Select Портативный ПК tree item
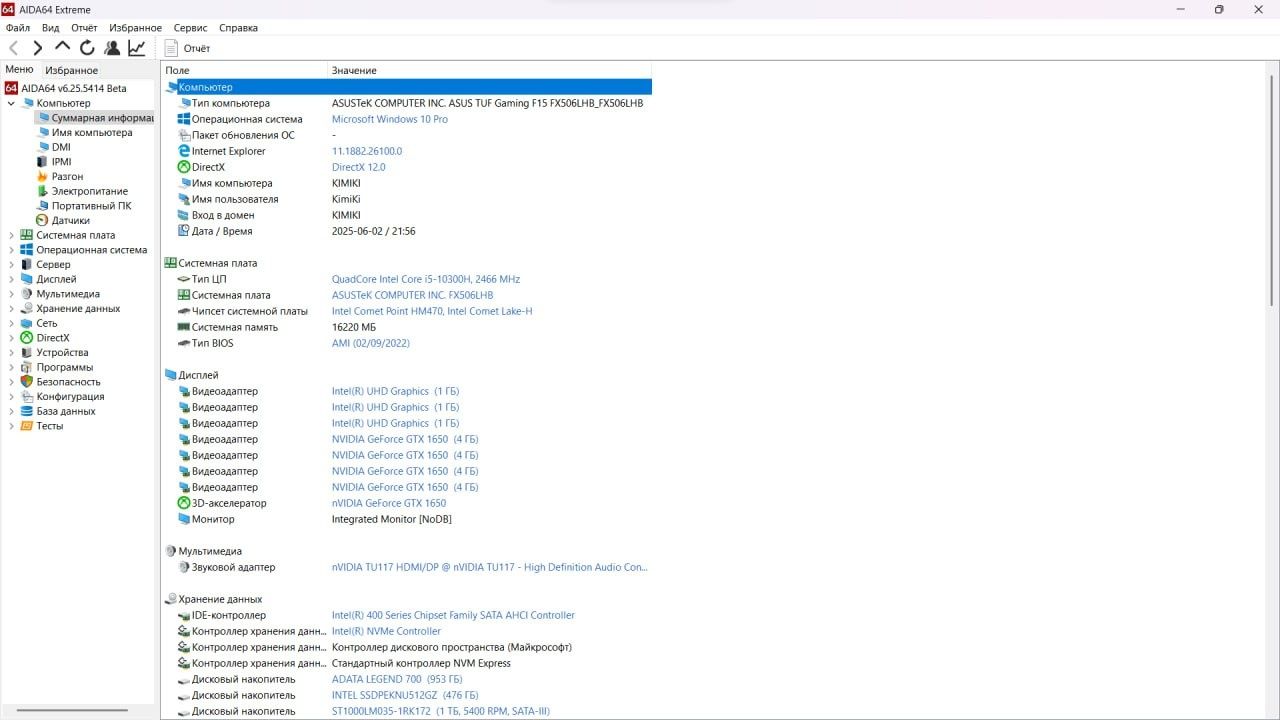Viewport: 1280px width, 720px height. click(x=84, y=206)
